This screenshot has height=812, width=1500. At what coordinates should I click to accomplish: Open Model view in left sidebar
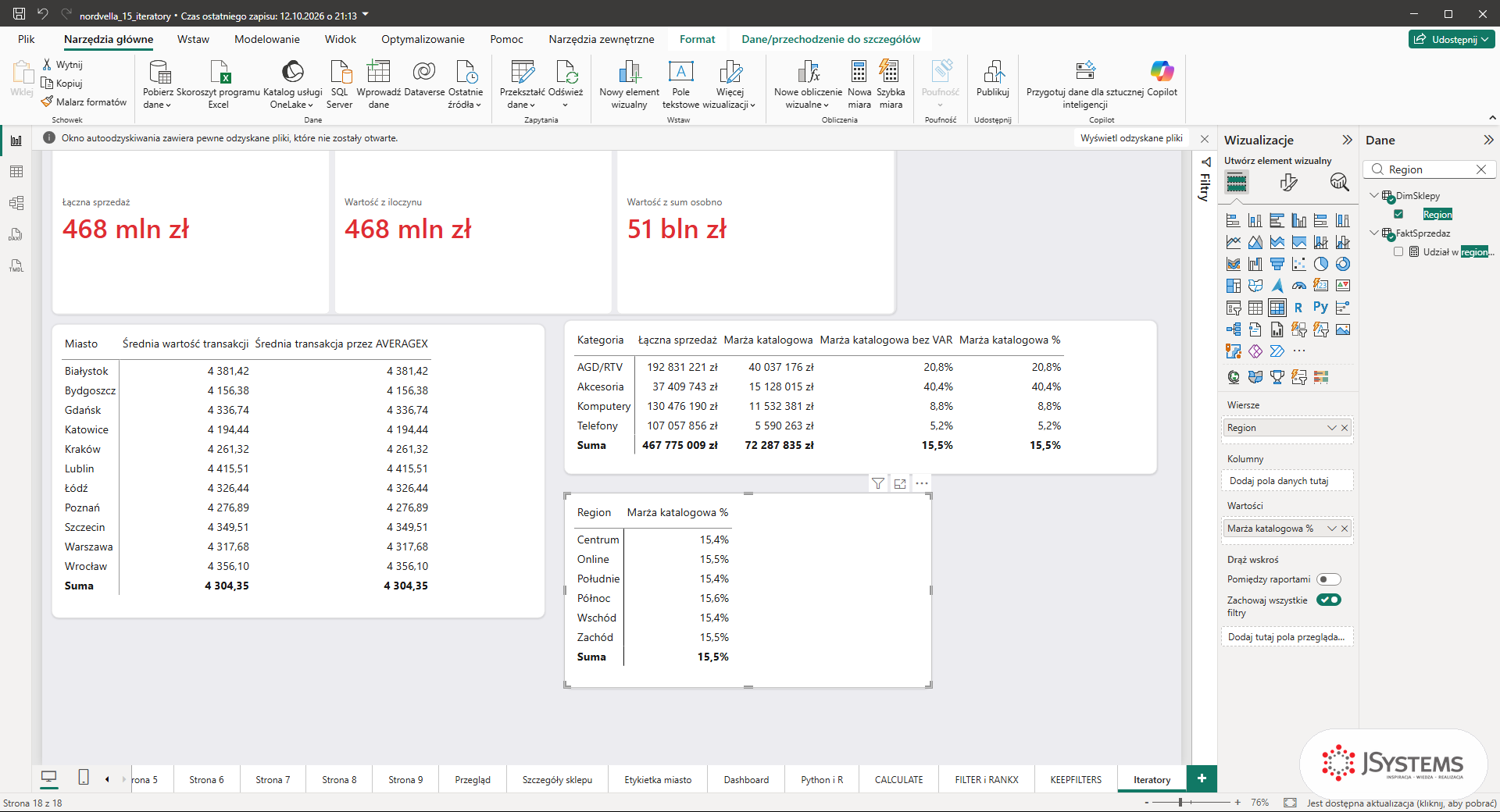click(16, 203)
